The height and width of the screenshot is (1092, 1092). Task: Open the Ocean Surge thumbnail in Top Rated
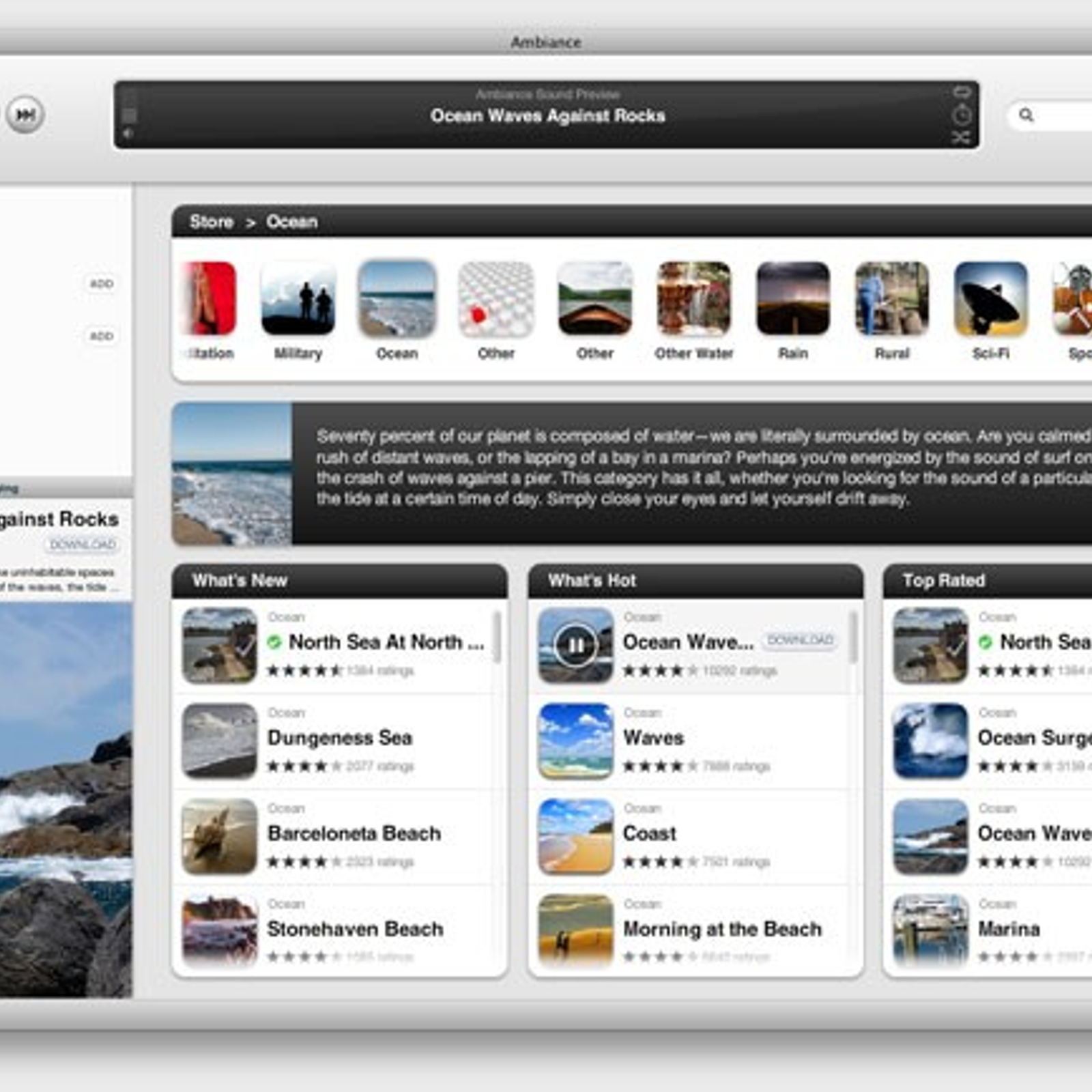(931, 741)
